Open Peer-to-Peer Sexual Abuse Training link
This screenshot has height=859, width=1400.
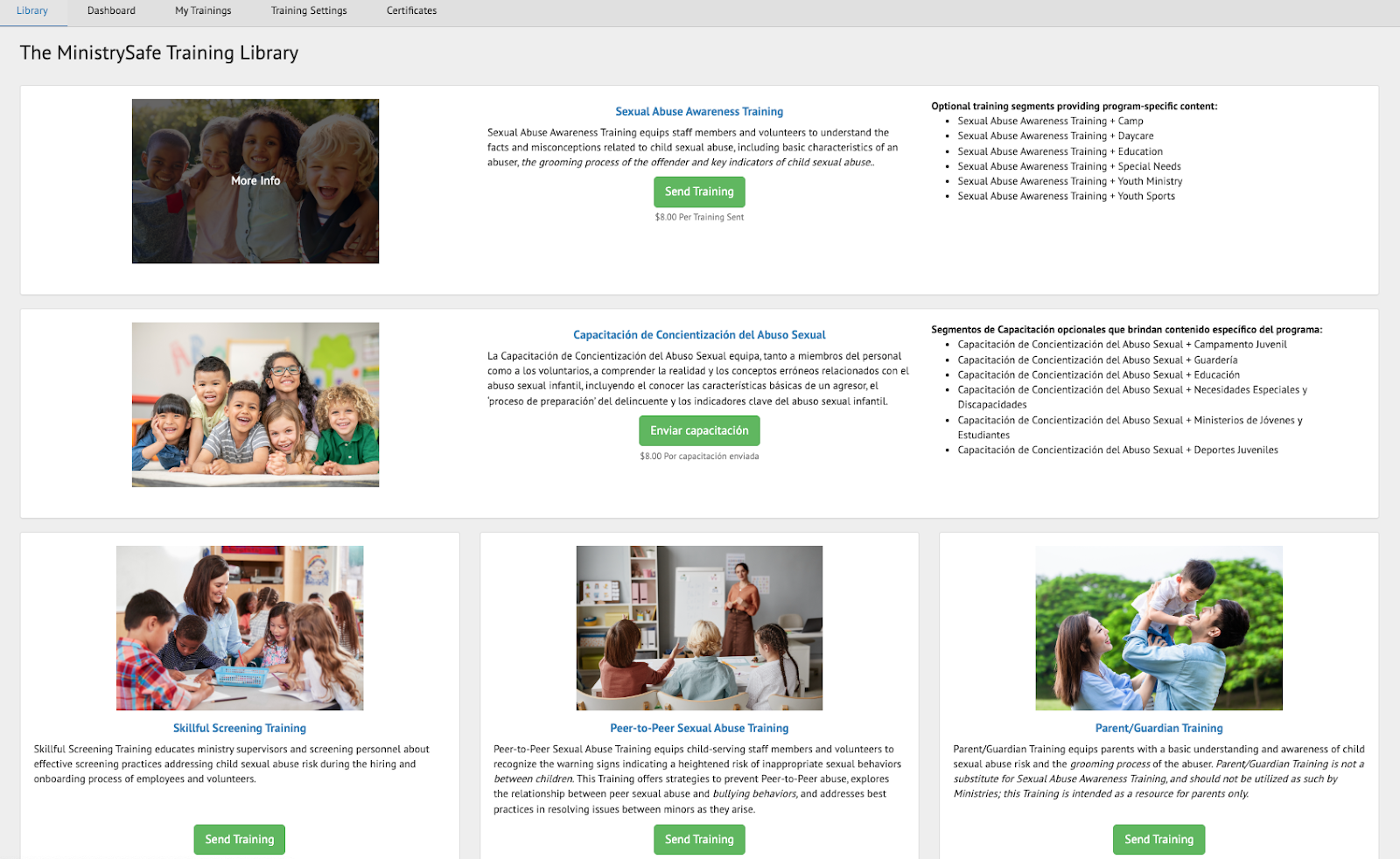pos(699,728)
